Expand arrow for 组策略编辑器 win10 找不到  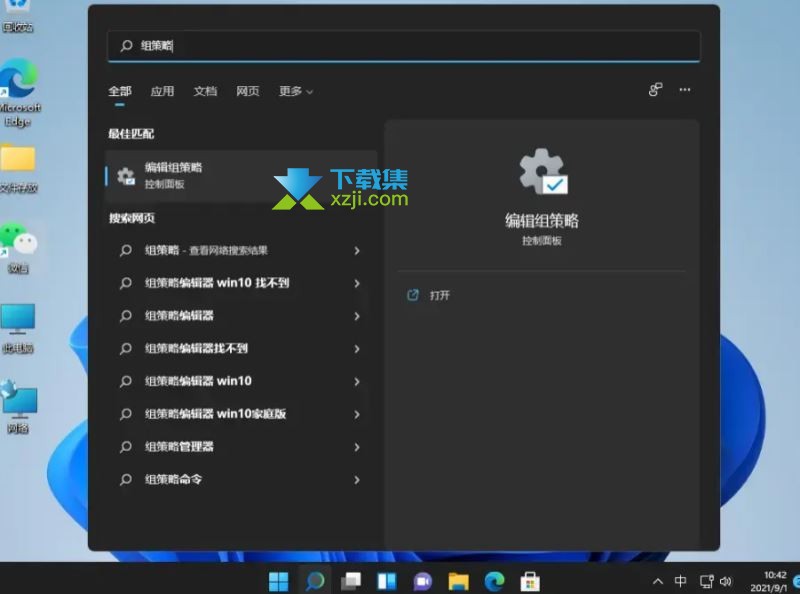click(357, 283)
